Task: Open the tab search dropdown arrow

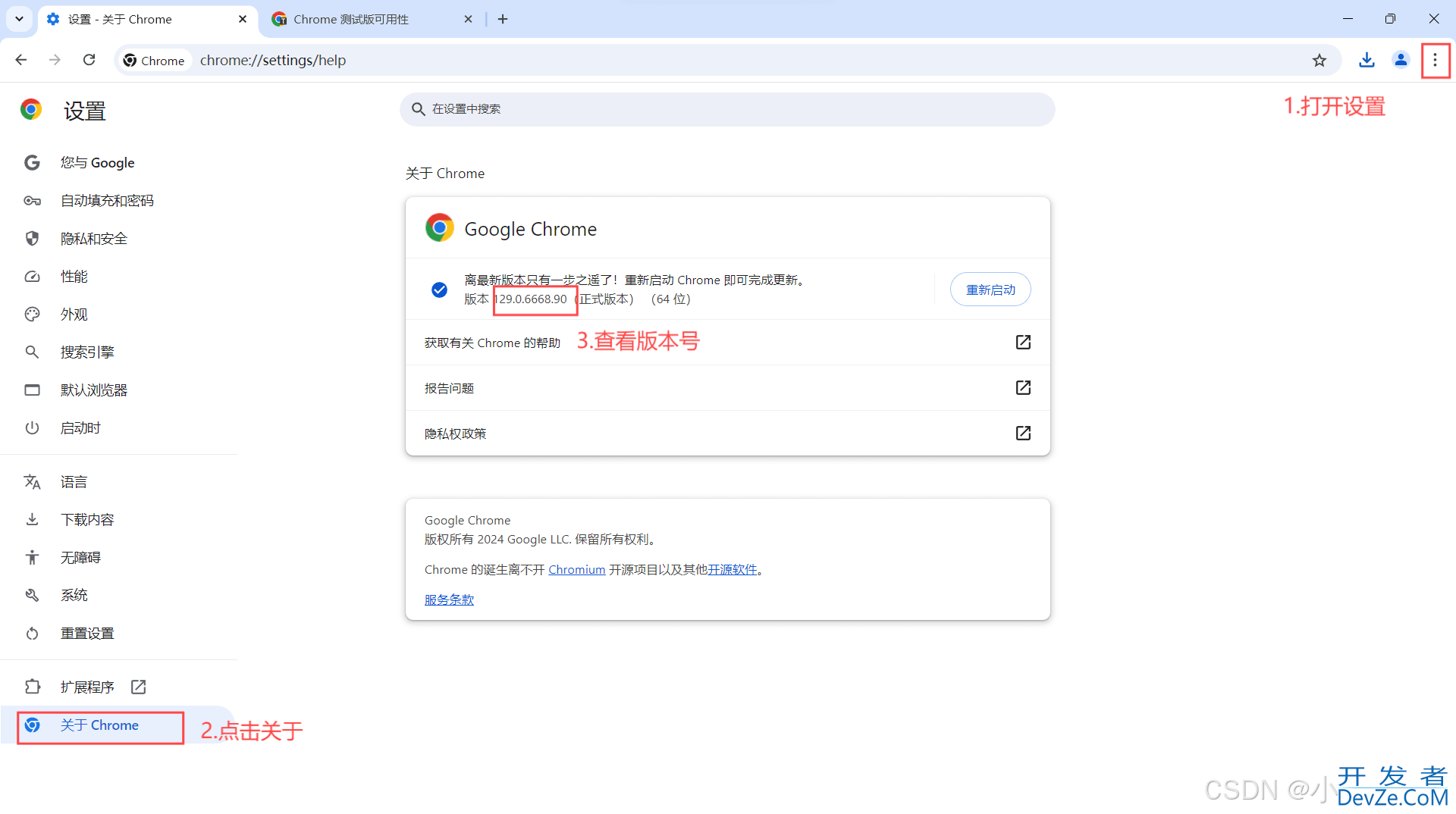Action: 19,19
